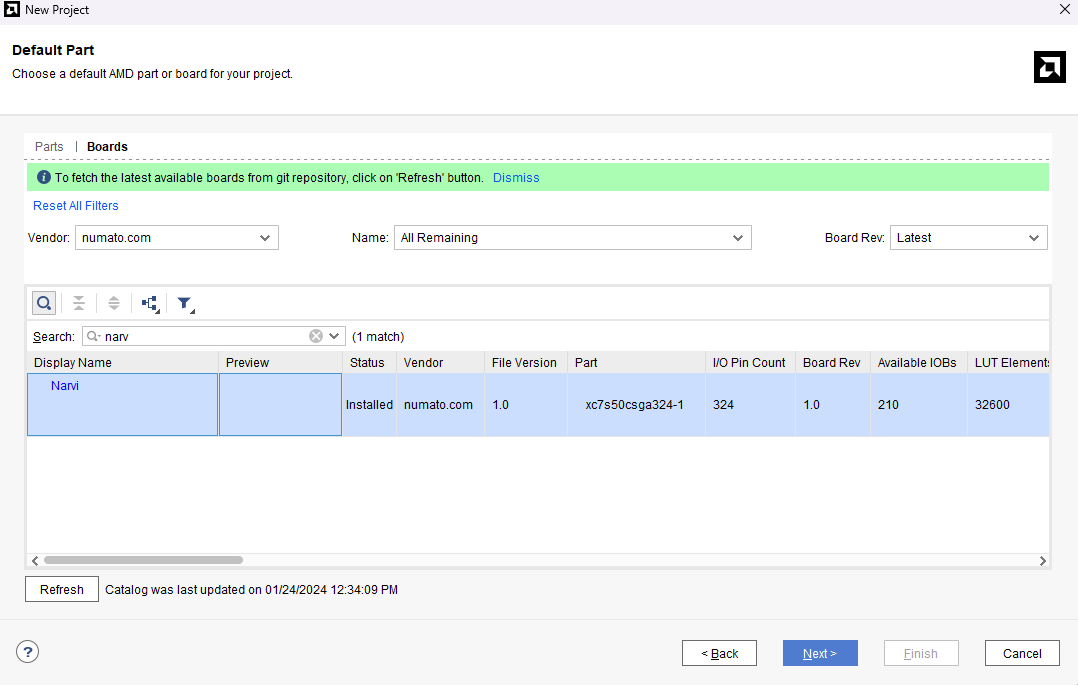Click the help question mark icon

28,652
